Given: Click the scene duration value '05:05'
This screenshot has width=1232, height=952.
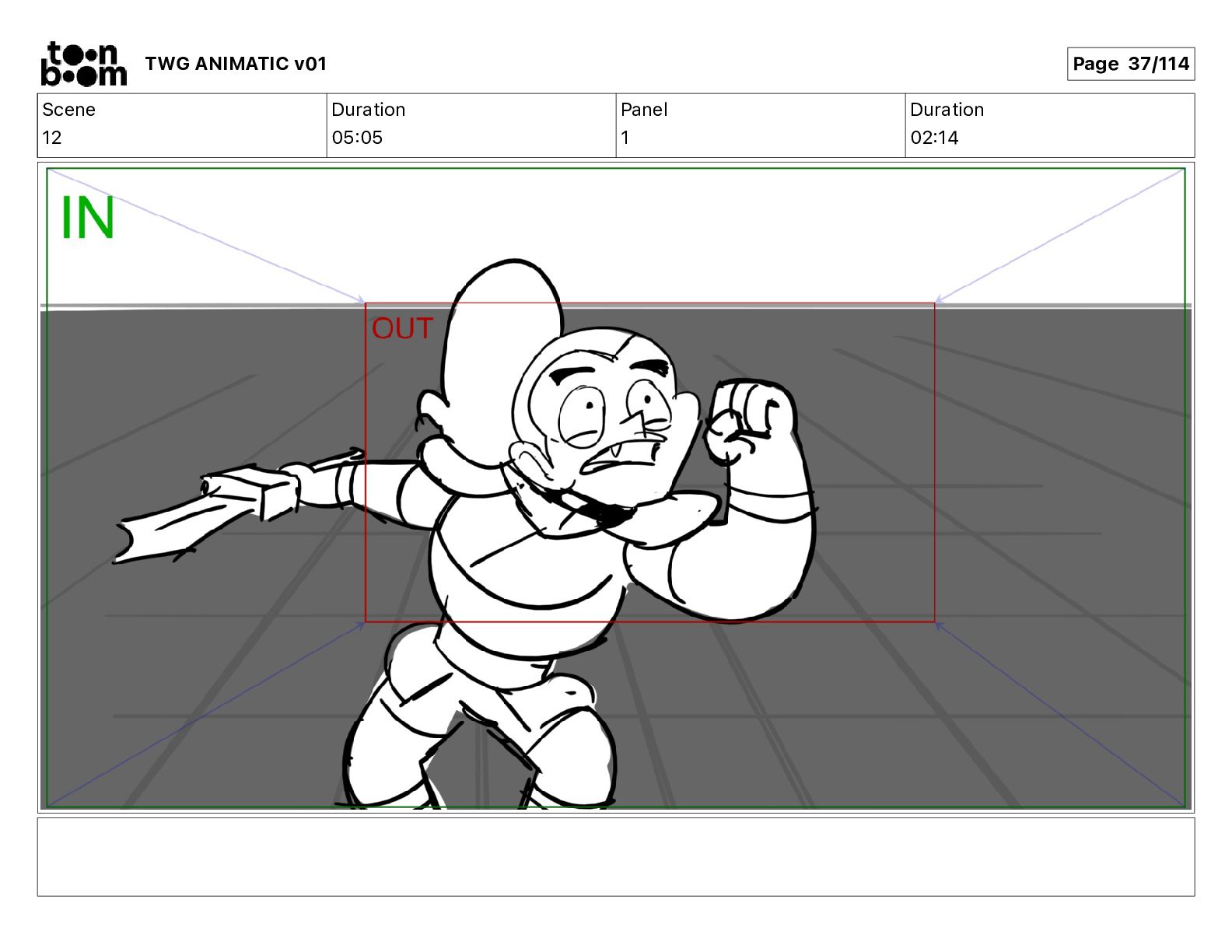Looking at the screenshot, I should pyautogui.click(x=357, y=138).
